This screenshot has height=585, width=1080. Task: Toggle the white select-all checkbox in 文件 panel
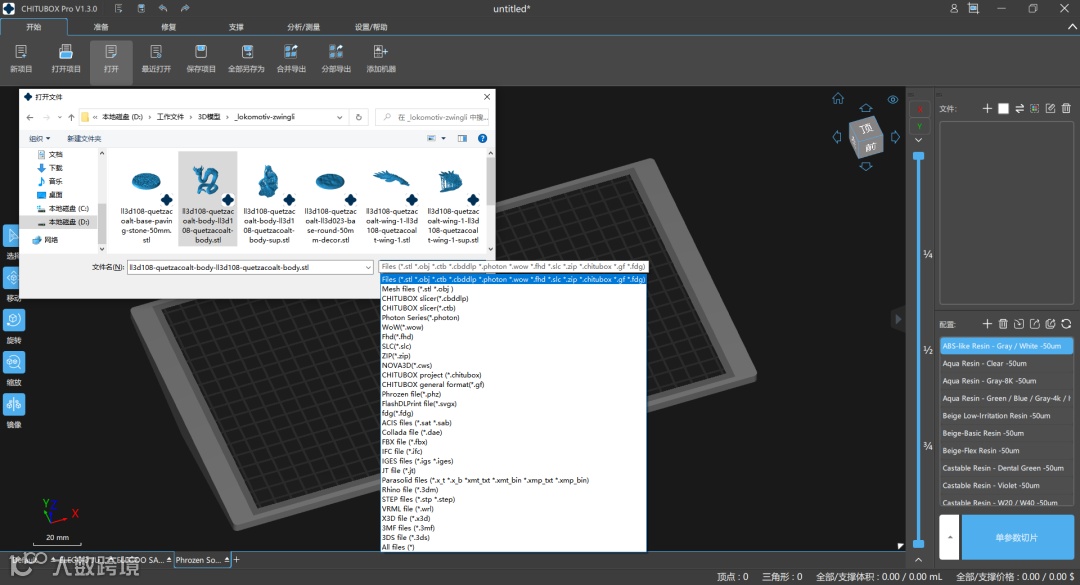coord(1003,108)
